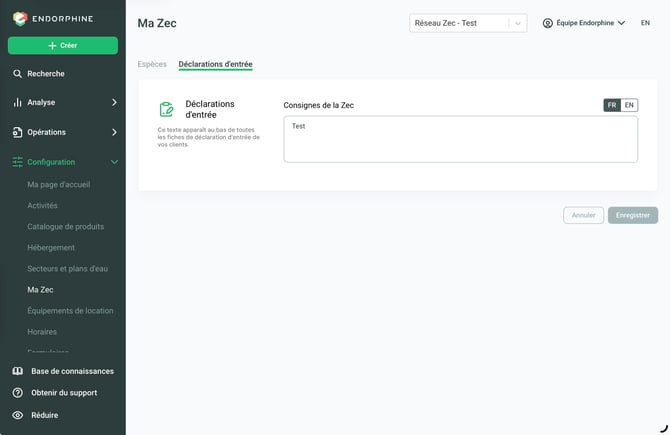
Task: Click the network selector arrow
Action: 518,23
